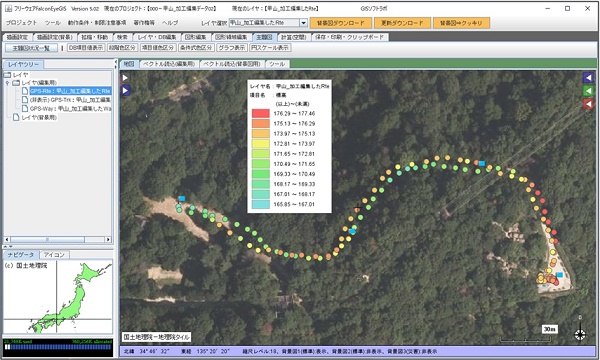This screenshot has height=360, width=600.
Task: Click the splitter collapse arrows beside the layer panel
Action: click(116, 63)
